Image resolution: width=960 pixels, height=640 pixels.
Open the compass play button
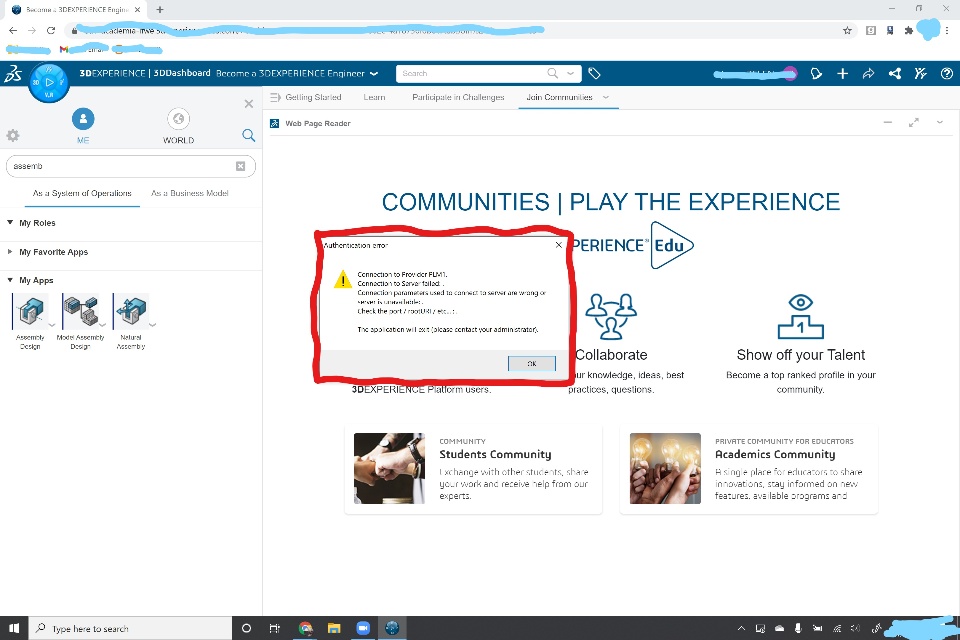pyautogui.click(x=49, y=82)
